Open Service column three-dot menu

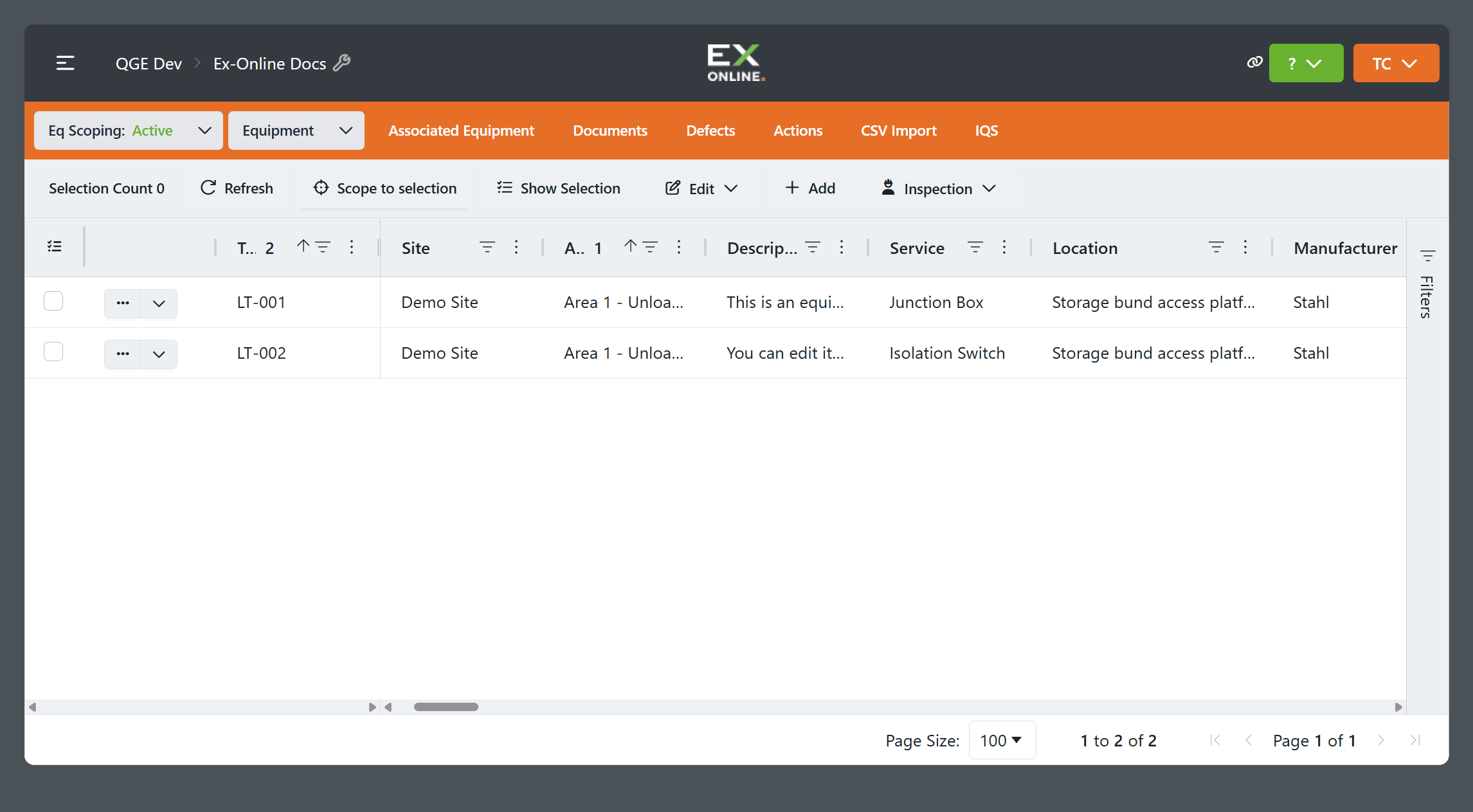coord(1004,247)
